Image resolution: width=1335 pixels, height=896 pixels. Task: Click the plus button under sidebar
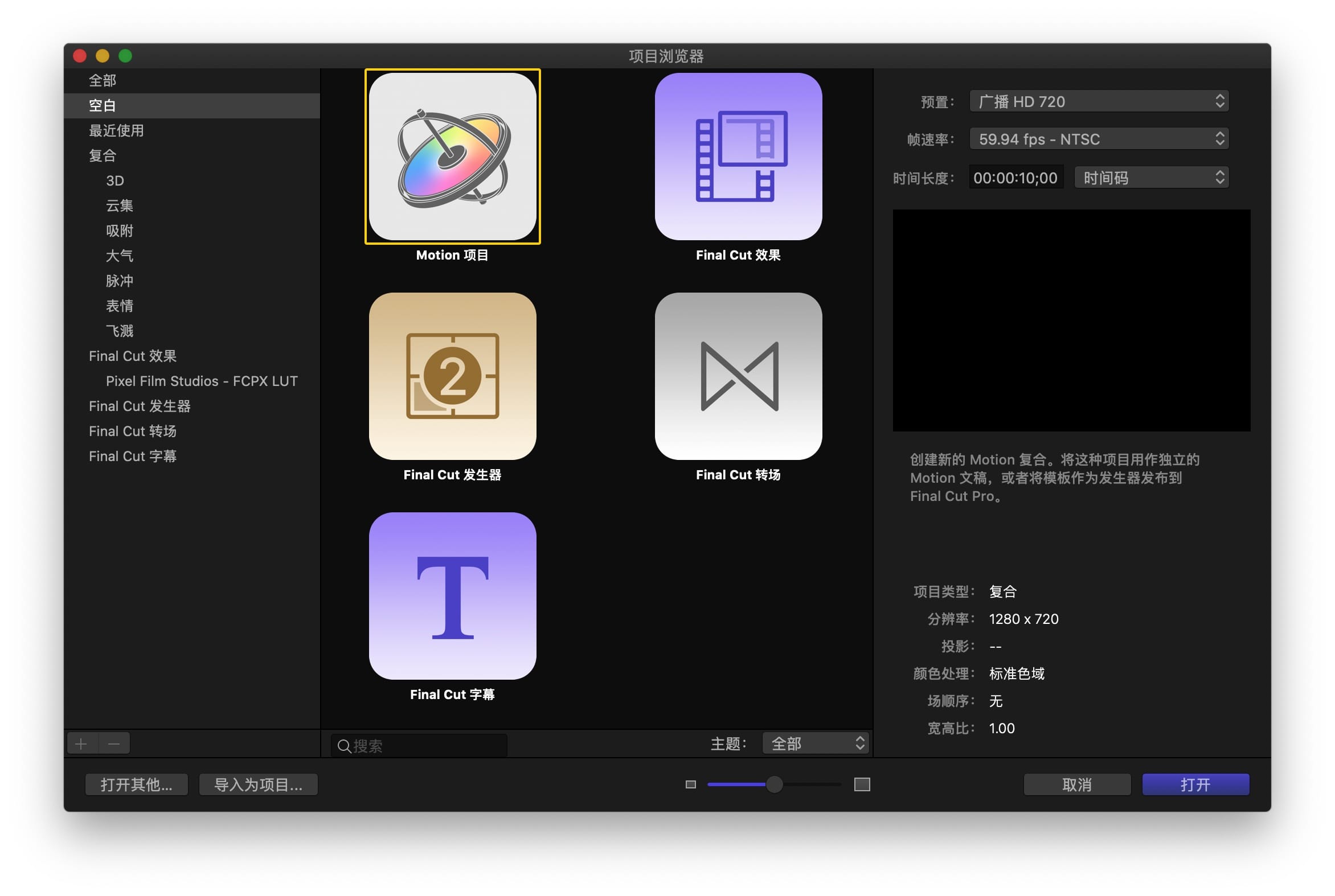[81, 743]
